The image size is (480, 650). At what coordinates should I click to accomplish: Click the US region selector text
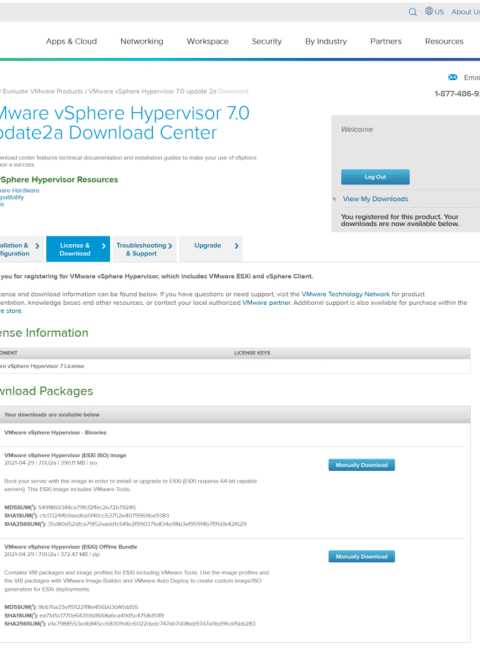[439, 12]
